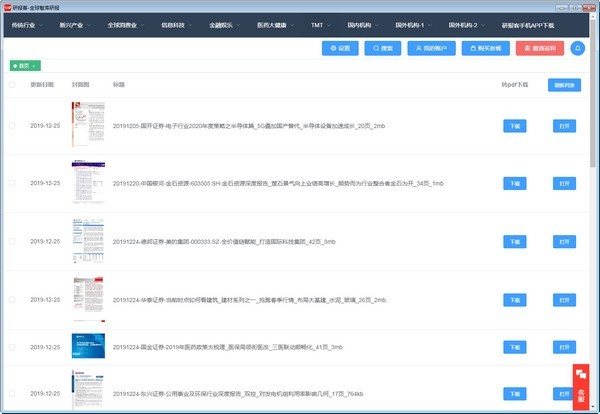Check the box for the 国开证券 report row

[12, 126]
